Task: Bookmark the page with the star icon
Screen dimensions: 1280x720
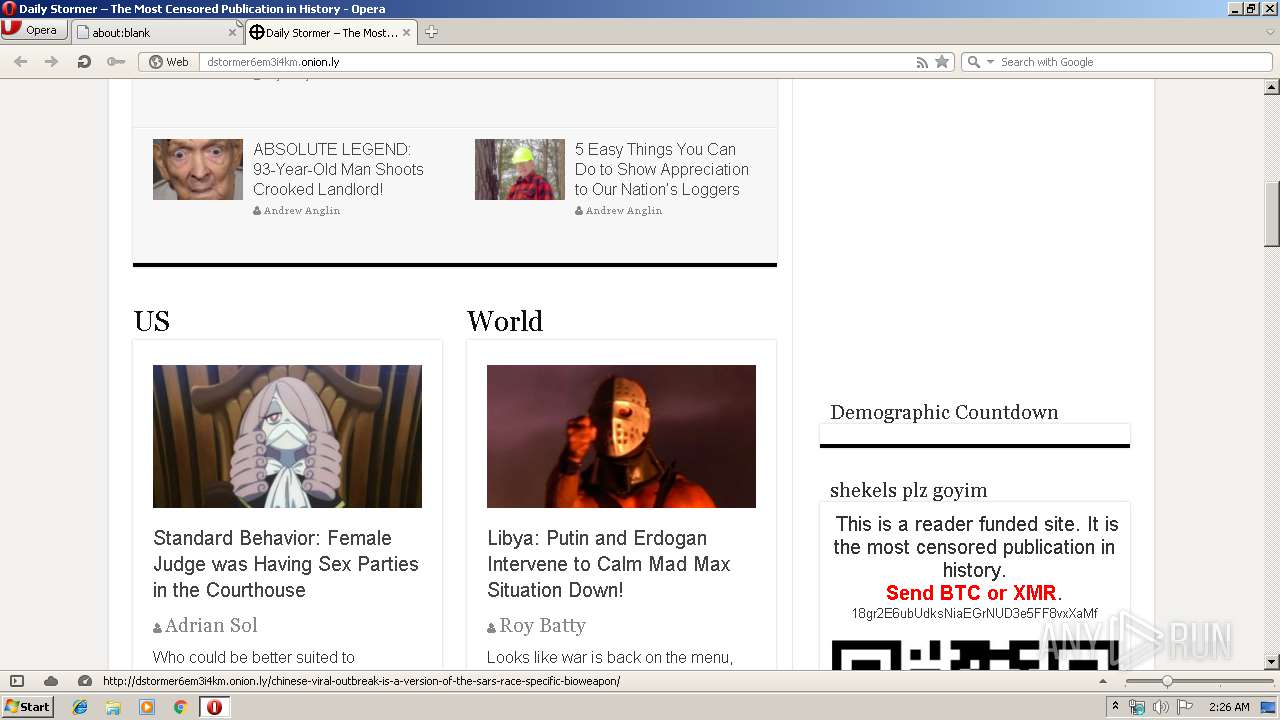Action: click(942, 62)
